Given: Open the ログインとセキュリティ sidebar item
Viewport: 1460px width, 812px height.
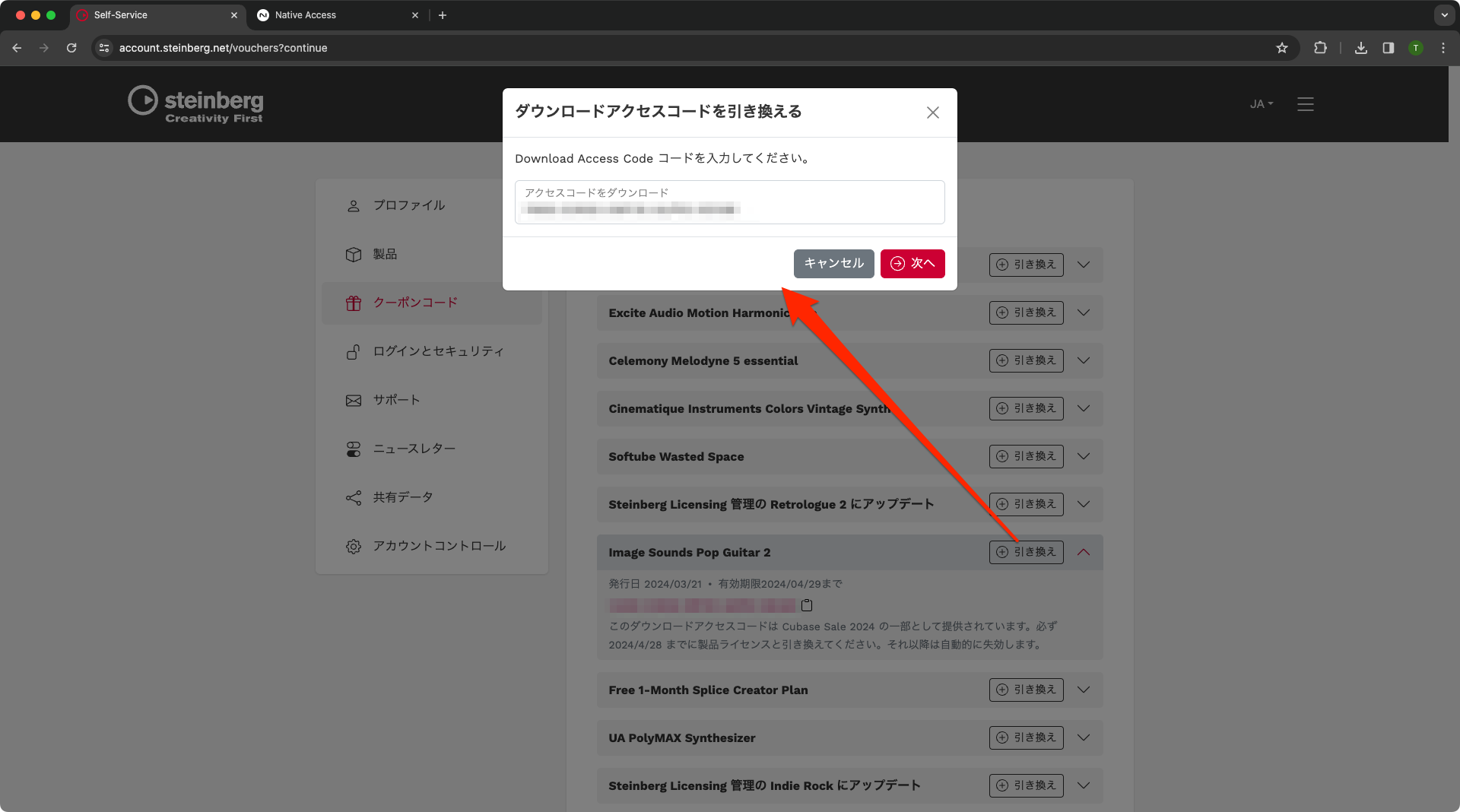Looking at the screenshot, I should tap(438, 351).
